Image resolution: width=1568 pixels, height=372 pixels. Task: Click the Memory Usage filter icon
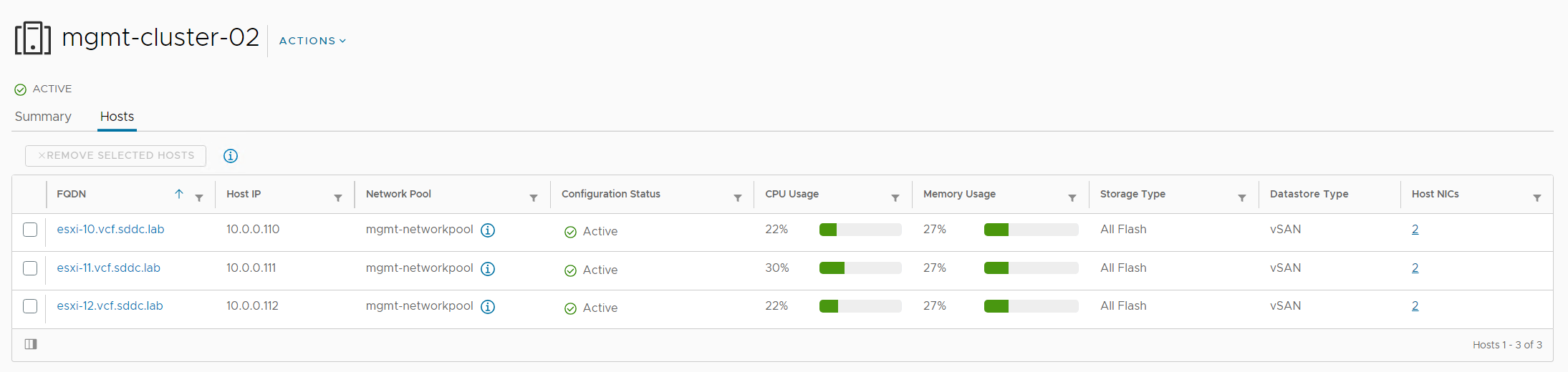[1072, 198]
